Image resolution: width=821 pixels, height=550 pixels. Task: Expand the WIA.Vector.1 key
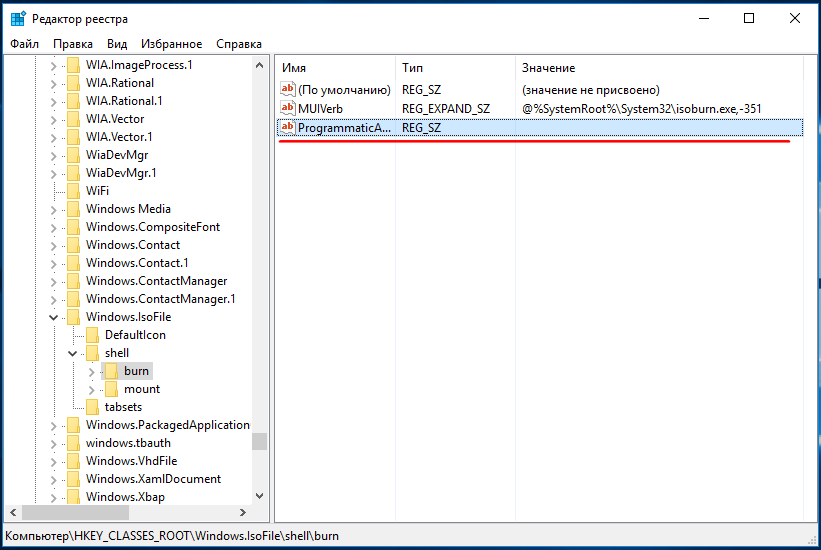pyautogui.click(x=53, y=138)
